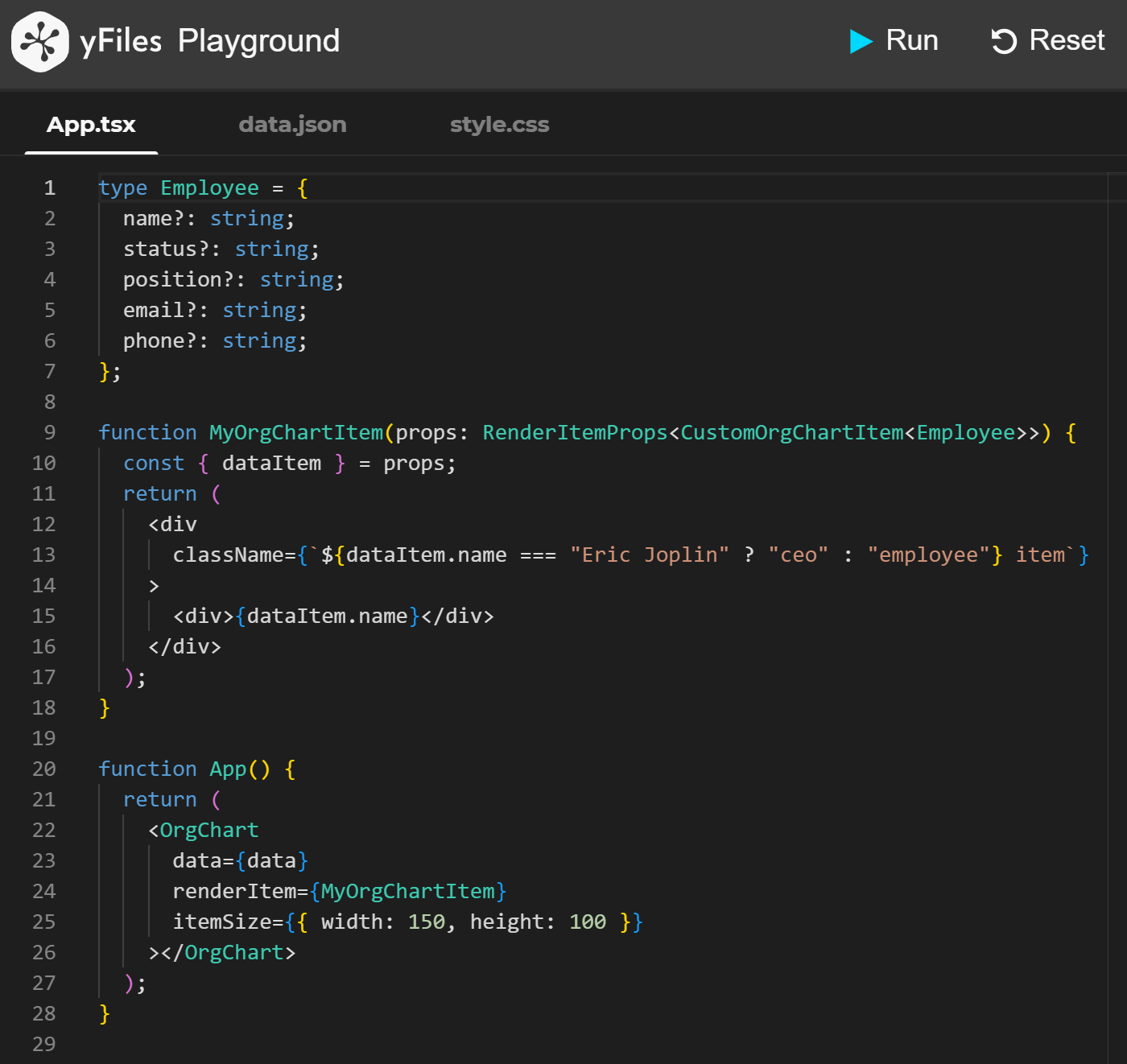Click the blue Run play icon
The height and width of the screenshot is (1064, 1127).
click(861, 41)
